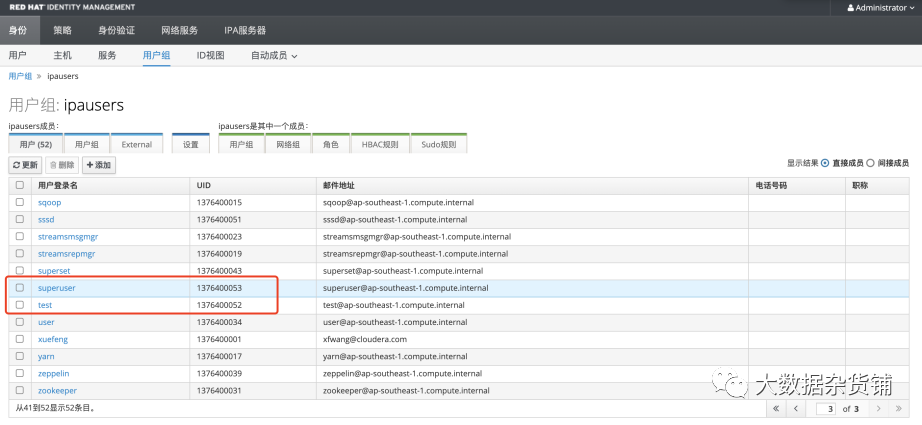Switch to the HBAC规则 tab
The image size is (922, 425).
click(379, 144)
